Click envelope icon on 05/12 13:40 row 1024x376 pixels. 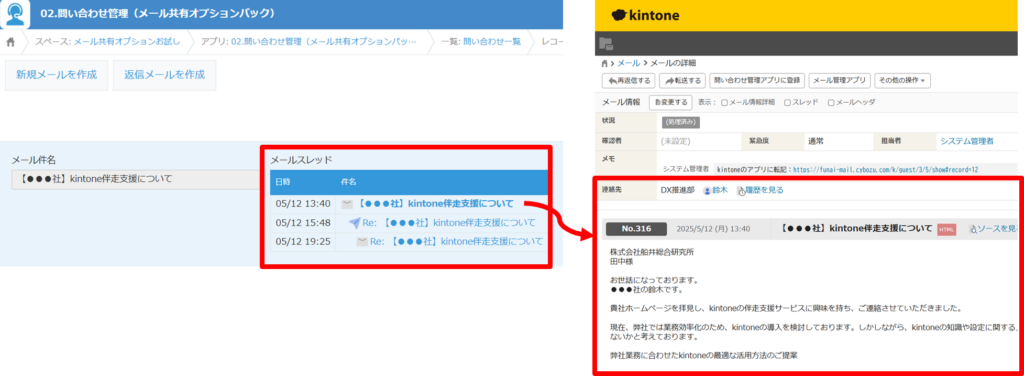click(x=347, y=204)
